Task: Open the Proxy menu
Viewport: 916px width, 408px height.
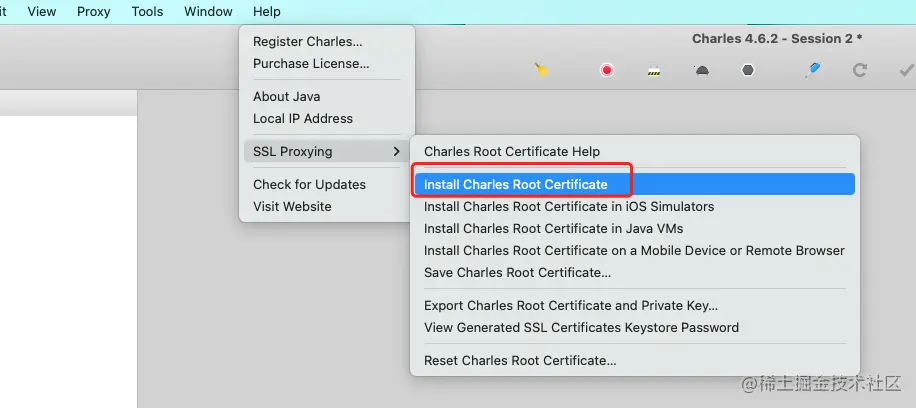Action: (x=93, y=11)
